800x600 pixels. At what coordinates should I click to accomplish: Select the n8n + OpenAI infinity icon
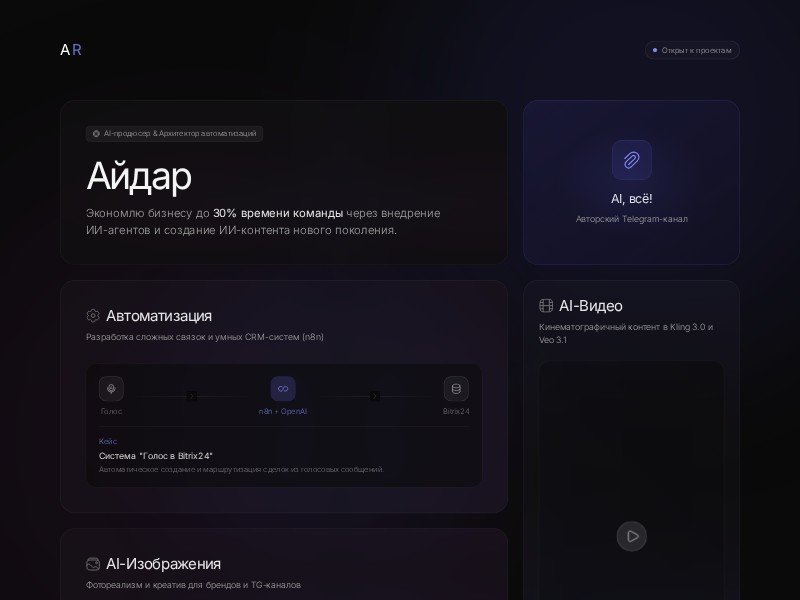click(283, 389)
